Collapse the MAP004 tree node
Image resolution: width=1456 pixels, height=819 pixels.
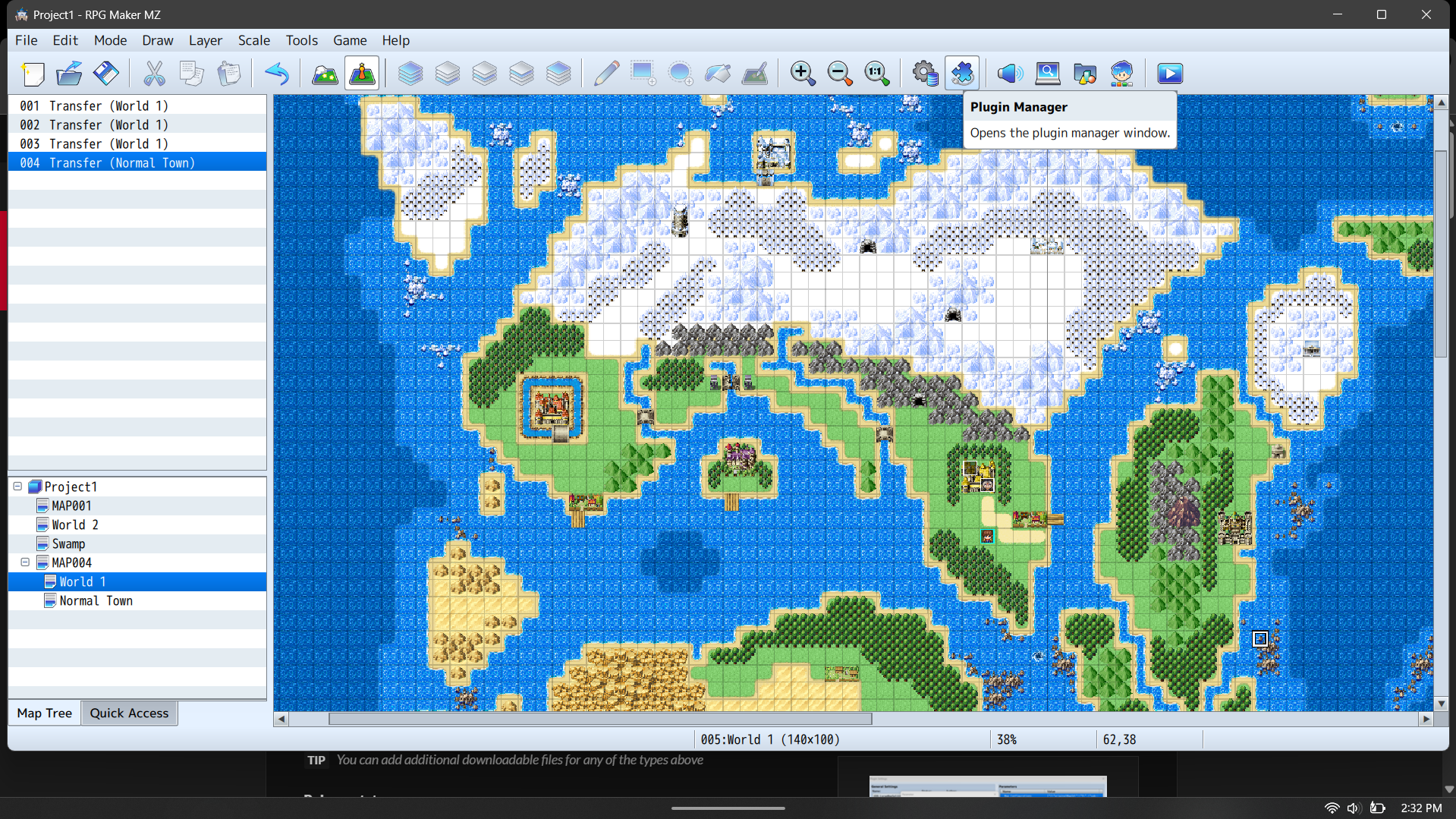(x=25, y=562)
